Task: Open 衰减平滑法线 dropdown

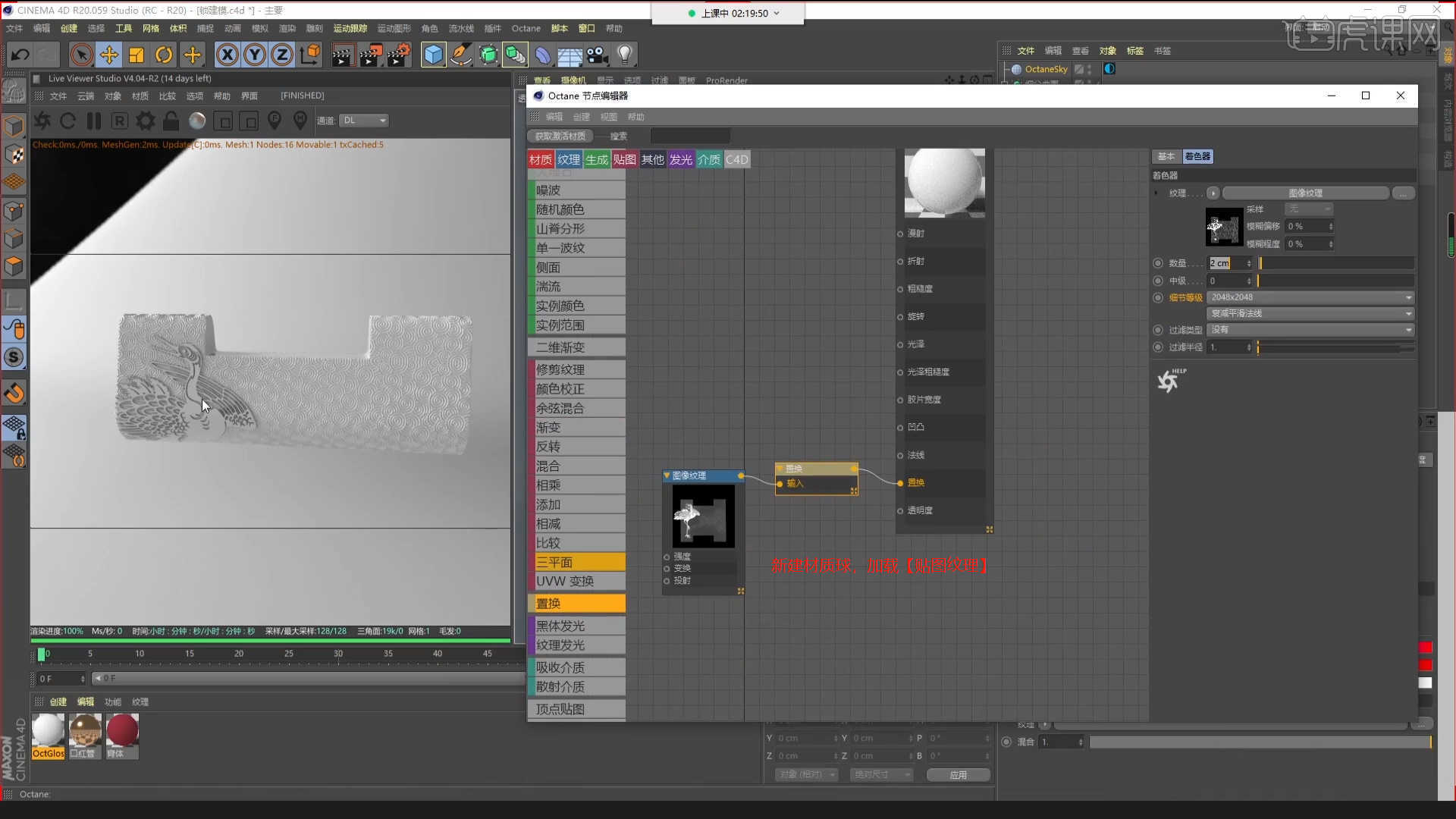Action: (1310, 313)
